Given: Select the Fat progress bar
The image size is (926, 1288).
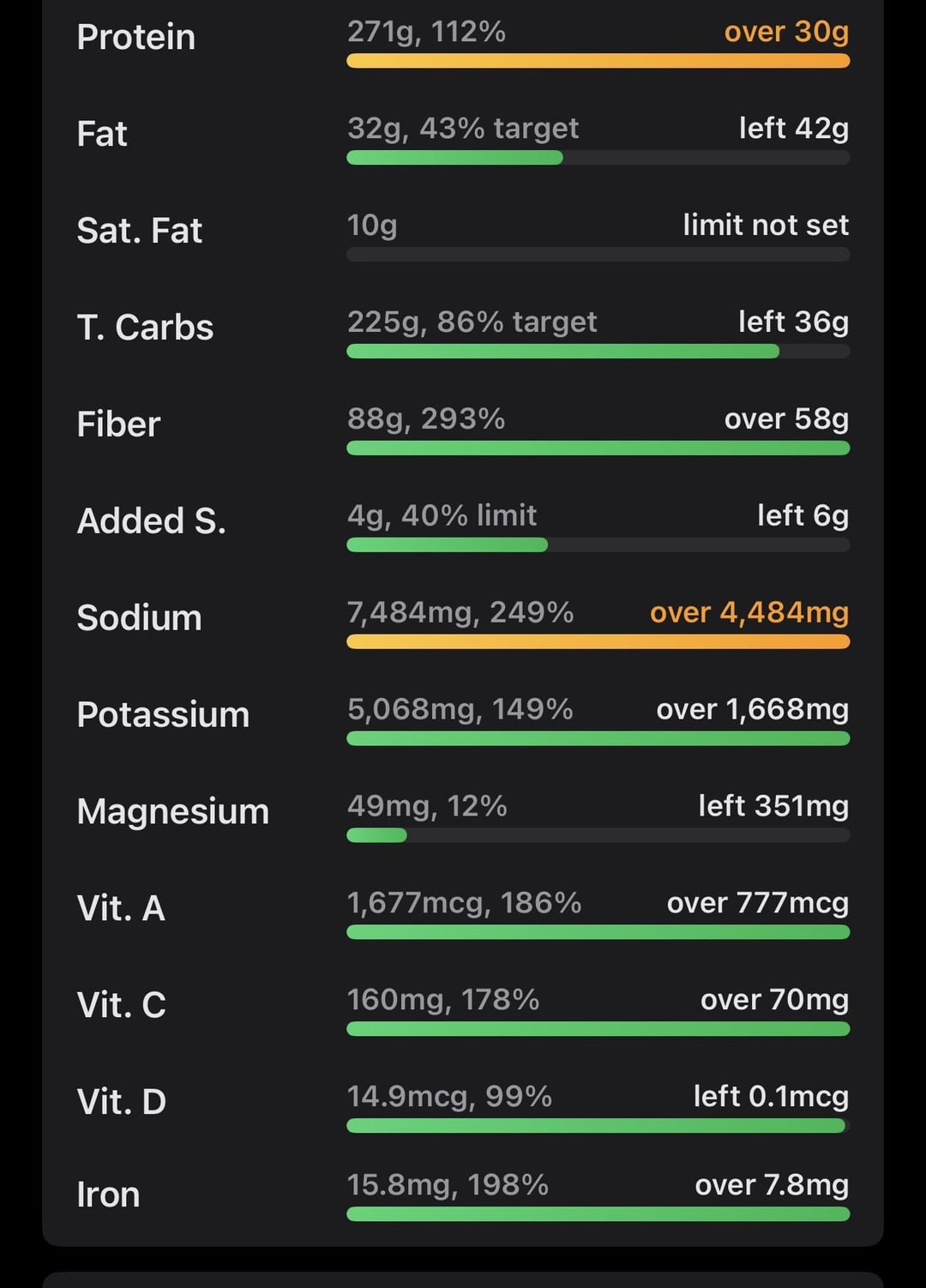Looking at the screenshot, I should click(x=598, y=158).
